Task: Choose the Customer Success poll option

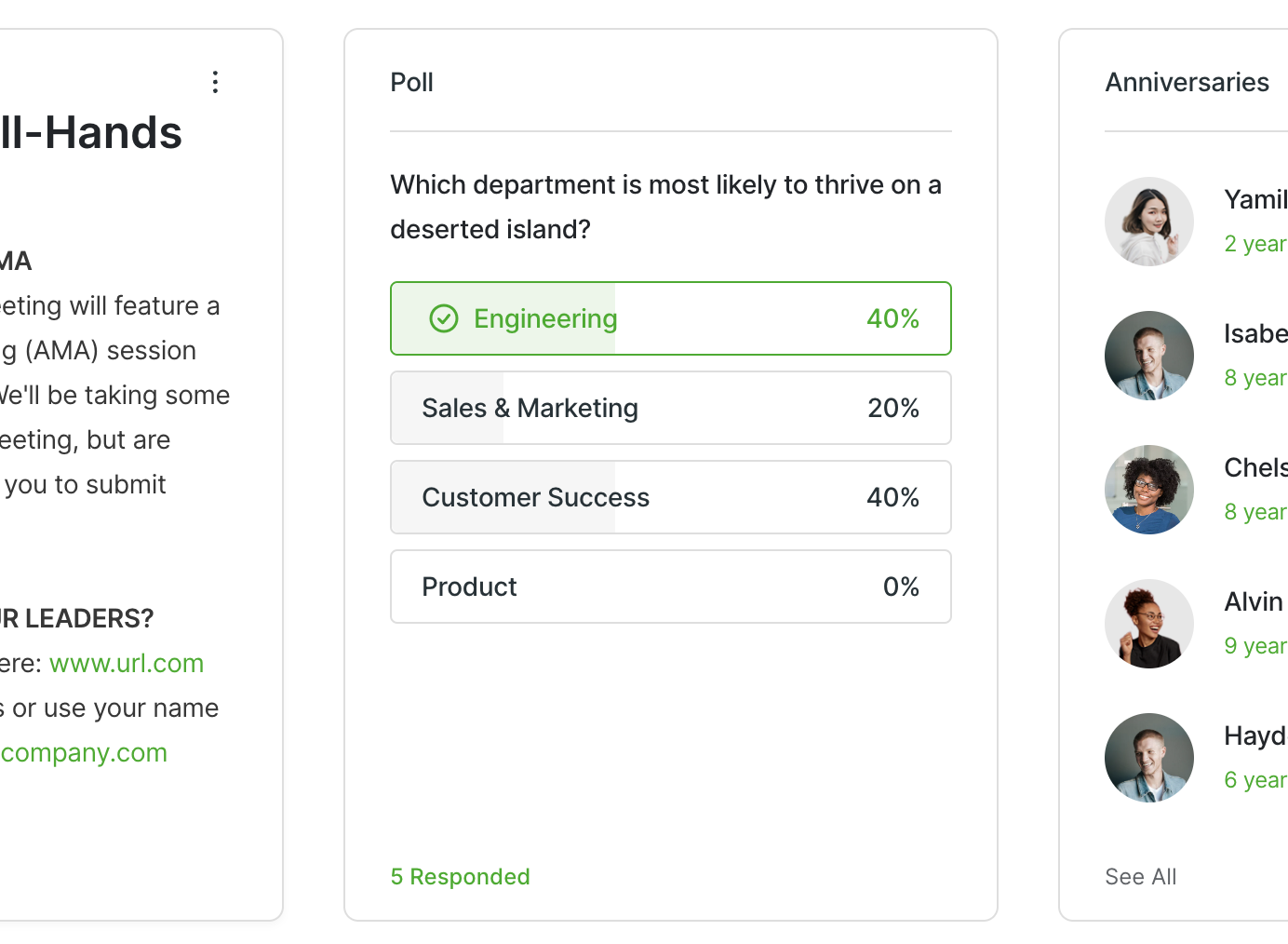Action: coord(670,497)
